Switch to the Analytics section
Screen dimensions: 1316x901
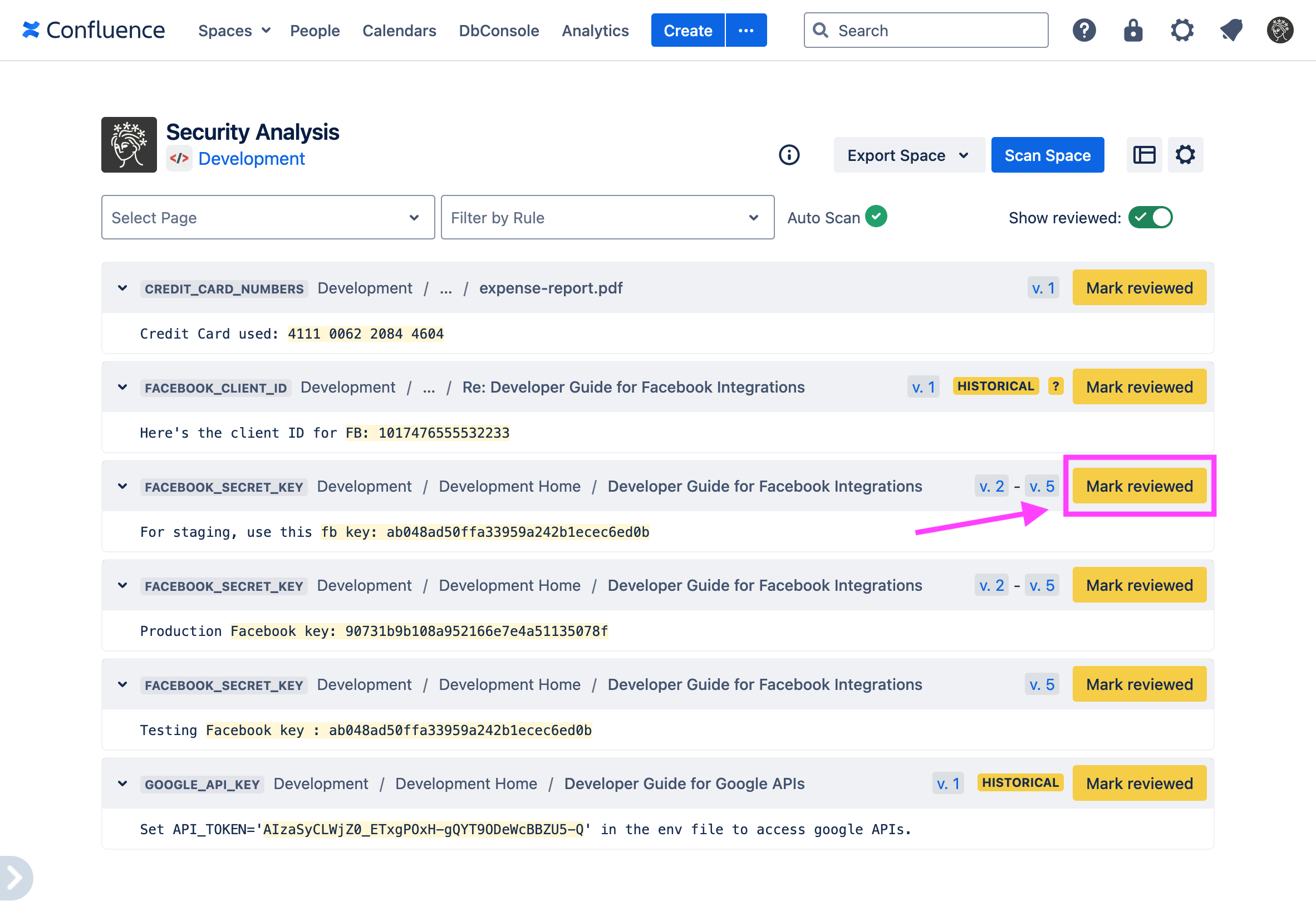595,31
